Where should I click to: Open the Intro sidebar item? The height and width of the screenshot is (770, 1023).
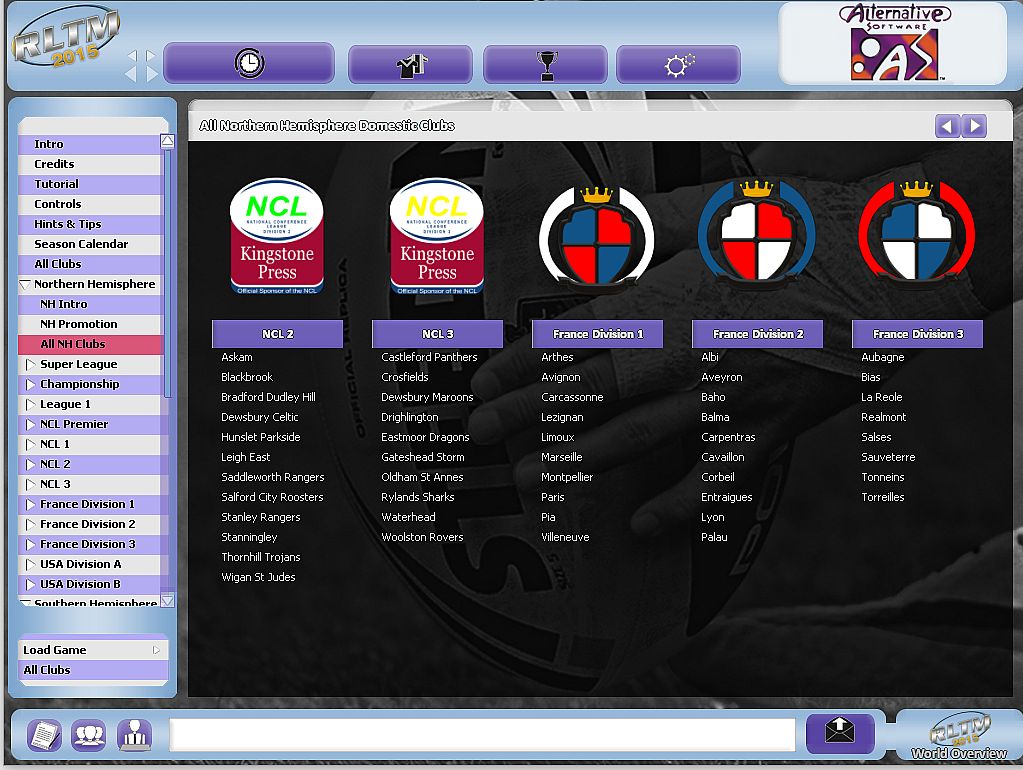coord(89,144)
